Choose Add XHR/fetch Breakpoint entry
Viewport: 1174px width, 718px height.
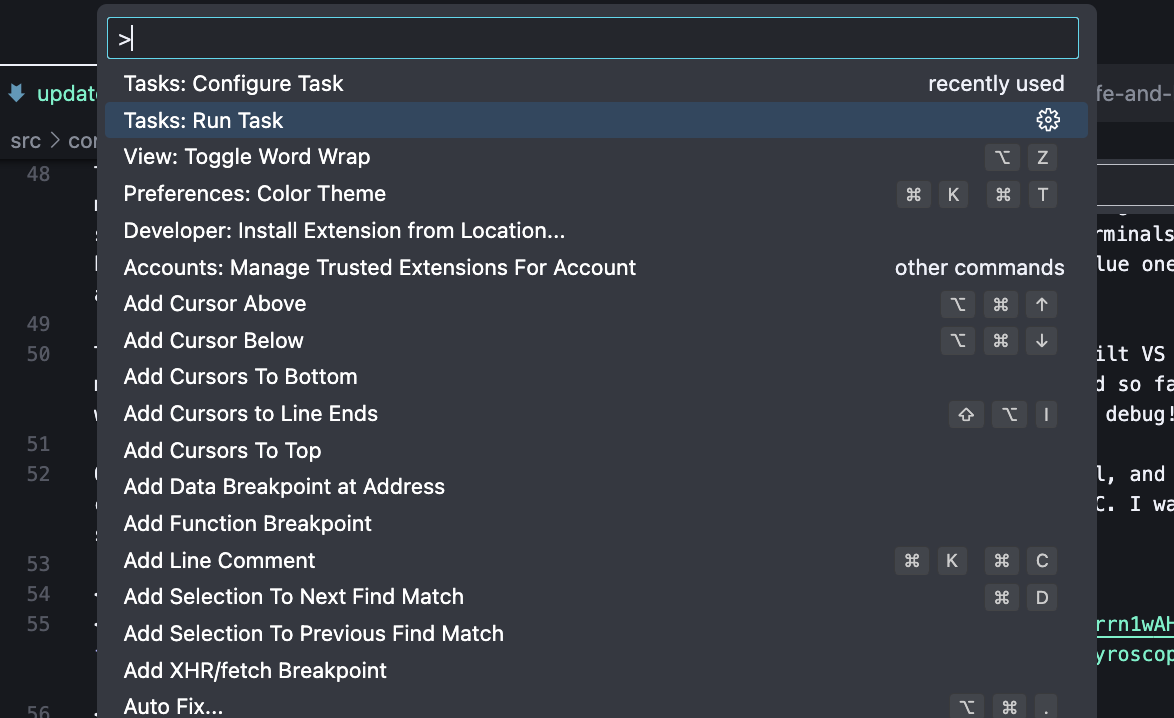point(255,671)
